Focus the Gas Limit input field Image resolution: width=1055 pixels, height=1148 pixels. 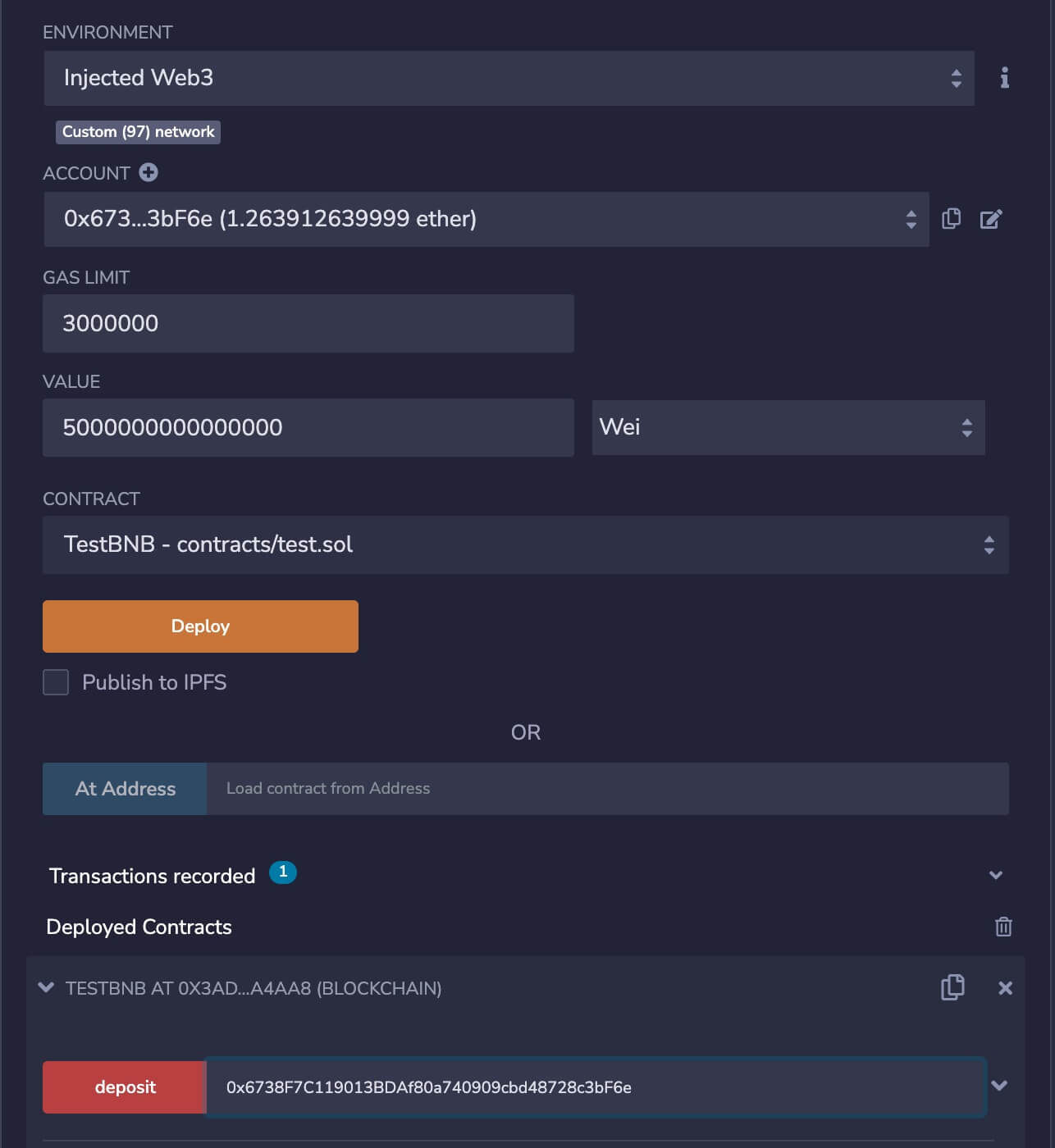click(308, 323)
